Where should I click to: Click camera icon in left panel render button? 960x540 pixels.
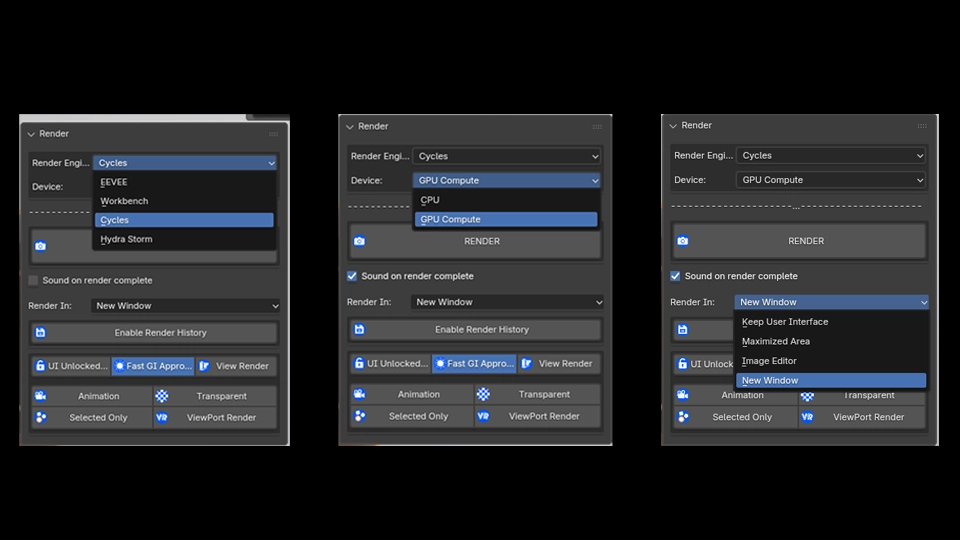[x=40, y=246]
